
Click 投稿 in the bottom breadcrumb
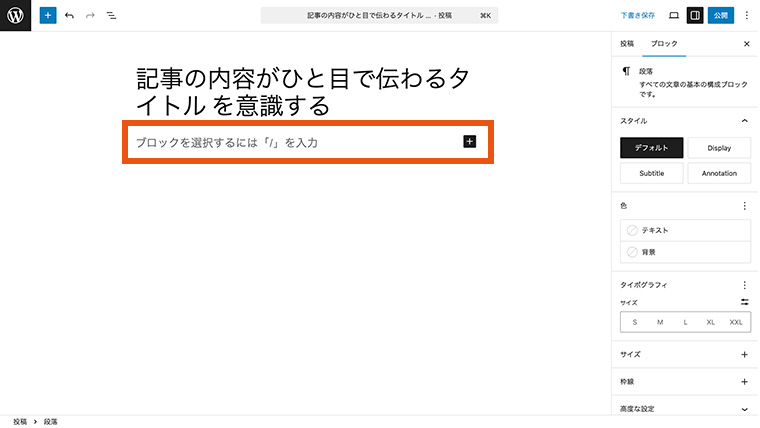[x=20, y=422]
